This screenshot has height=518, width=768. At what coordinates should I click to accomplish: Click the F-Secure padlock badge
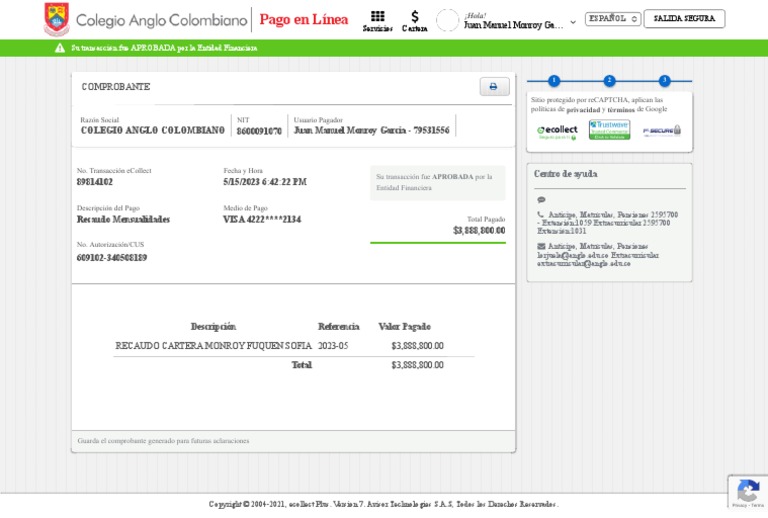coord(661,131)
